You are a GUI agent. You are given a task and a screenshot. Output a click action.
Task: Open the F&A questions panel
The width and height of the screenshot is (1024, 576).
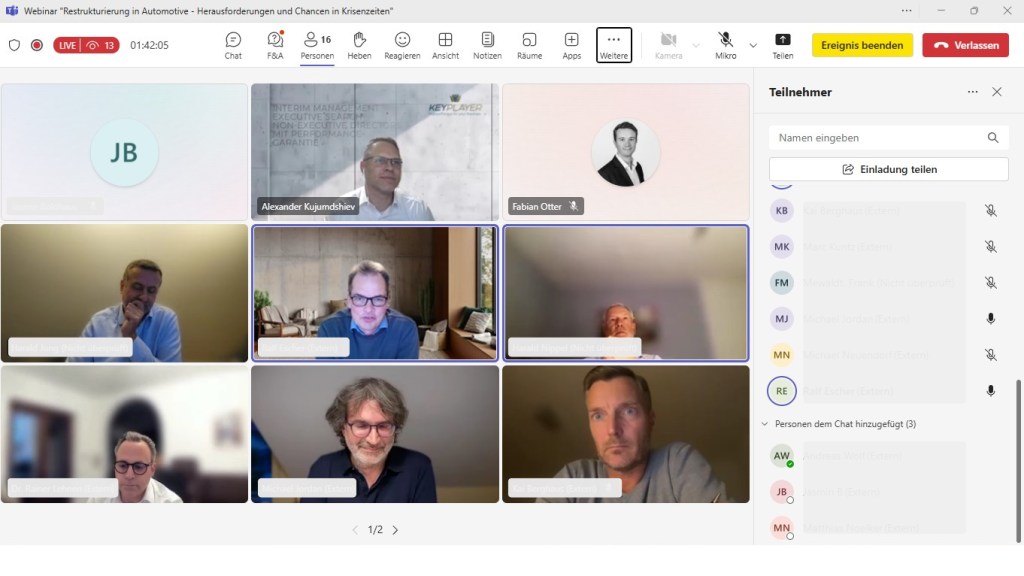tap(275, 45)
